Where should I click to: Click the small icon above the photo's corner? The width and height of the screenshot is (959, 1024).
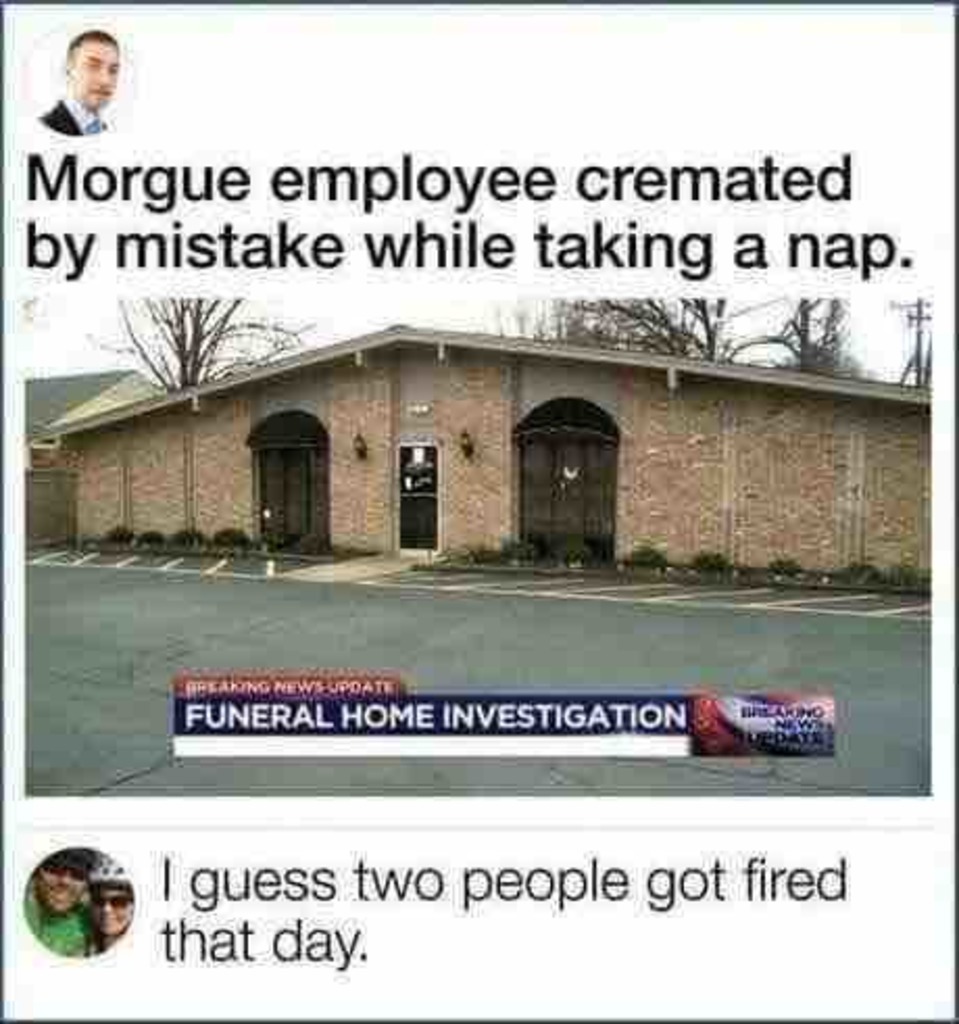click(x=31, y=306)
